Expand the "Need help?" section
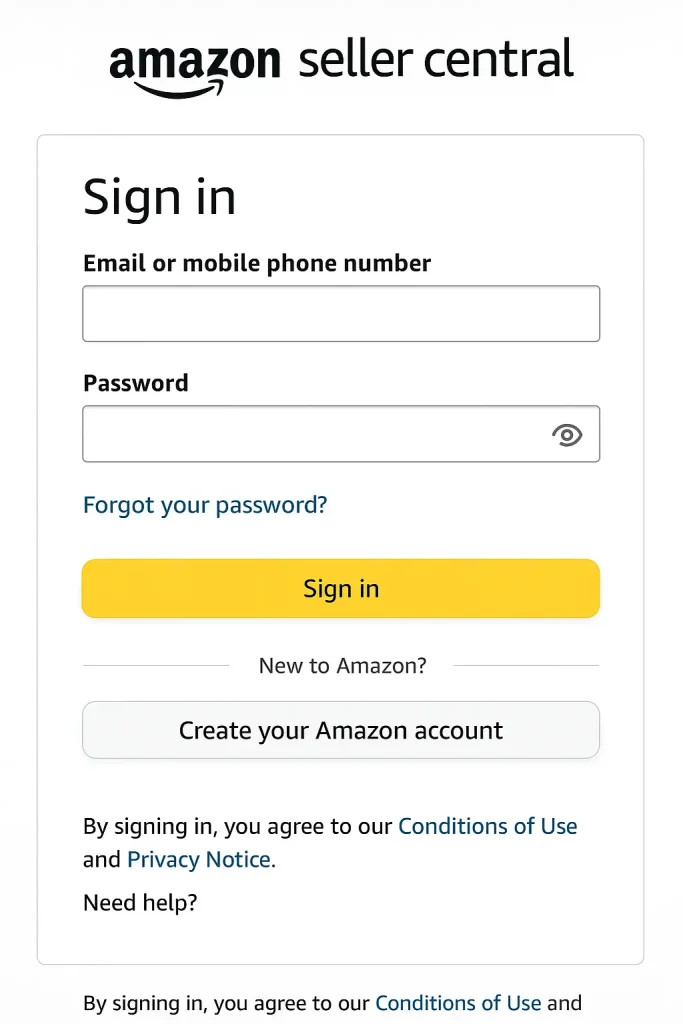The image size is (683, 1024). point(140,903)
